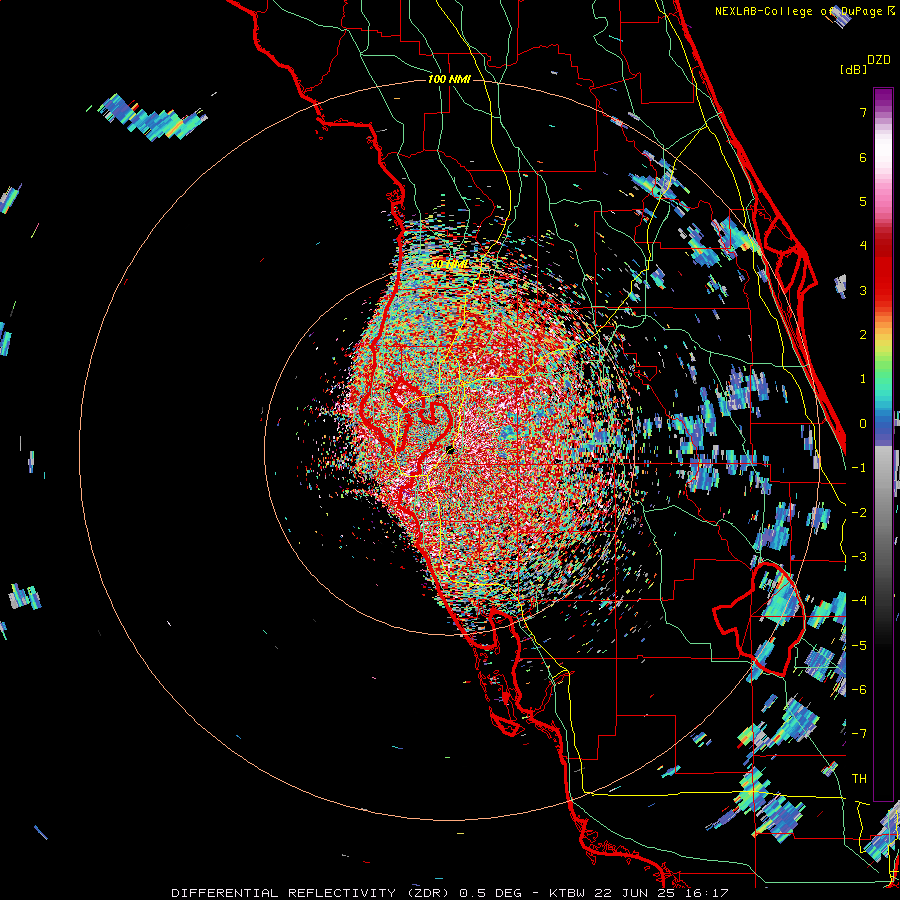
Task: Click the "50 NMI" range ring label
Action: 448,265
